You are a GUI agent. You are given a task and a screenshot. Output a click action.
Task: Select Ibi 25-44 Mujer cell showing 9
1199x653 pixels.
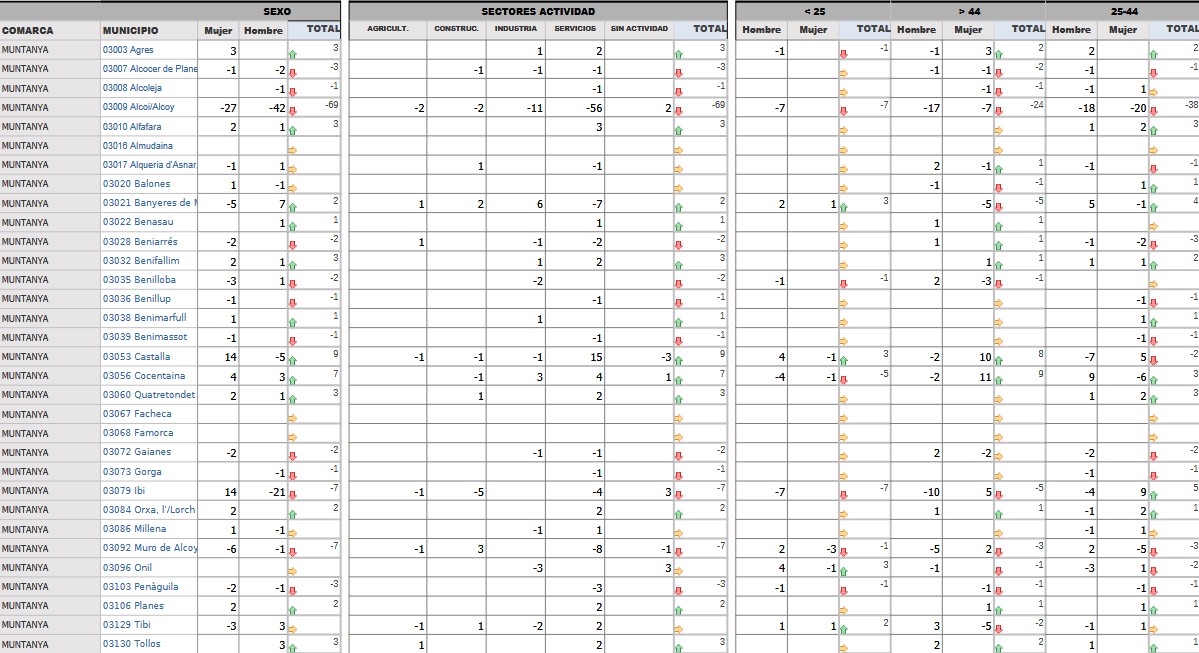[1123, 492]
